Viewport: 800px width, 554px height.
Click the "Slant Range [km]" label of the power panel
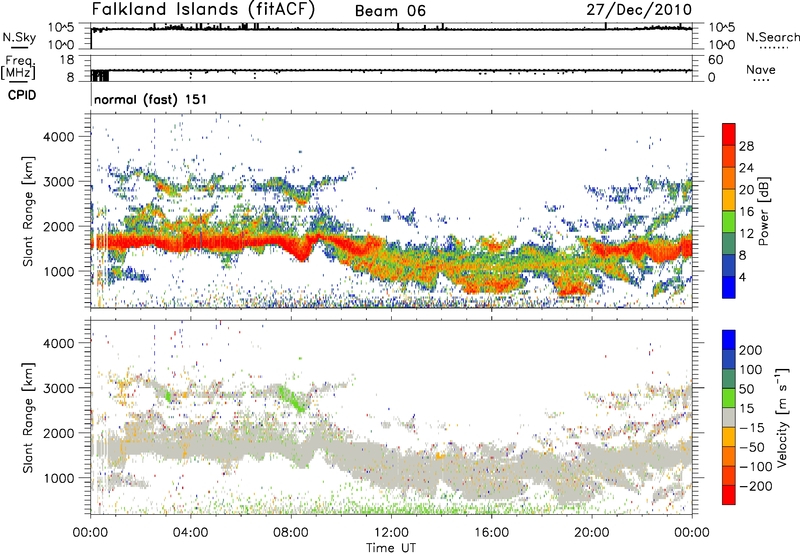click(x=28, y=211)
